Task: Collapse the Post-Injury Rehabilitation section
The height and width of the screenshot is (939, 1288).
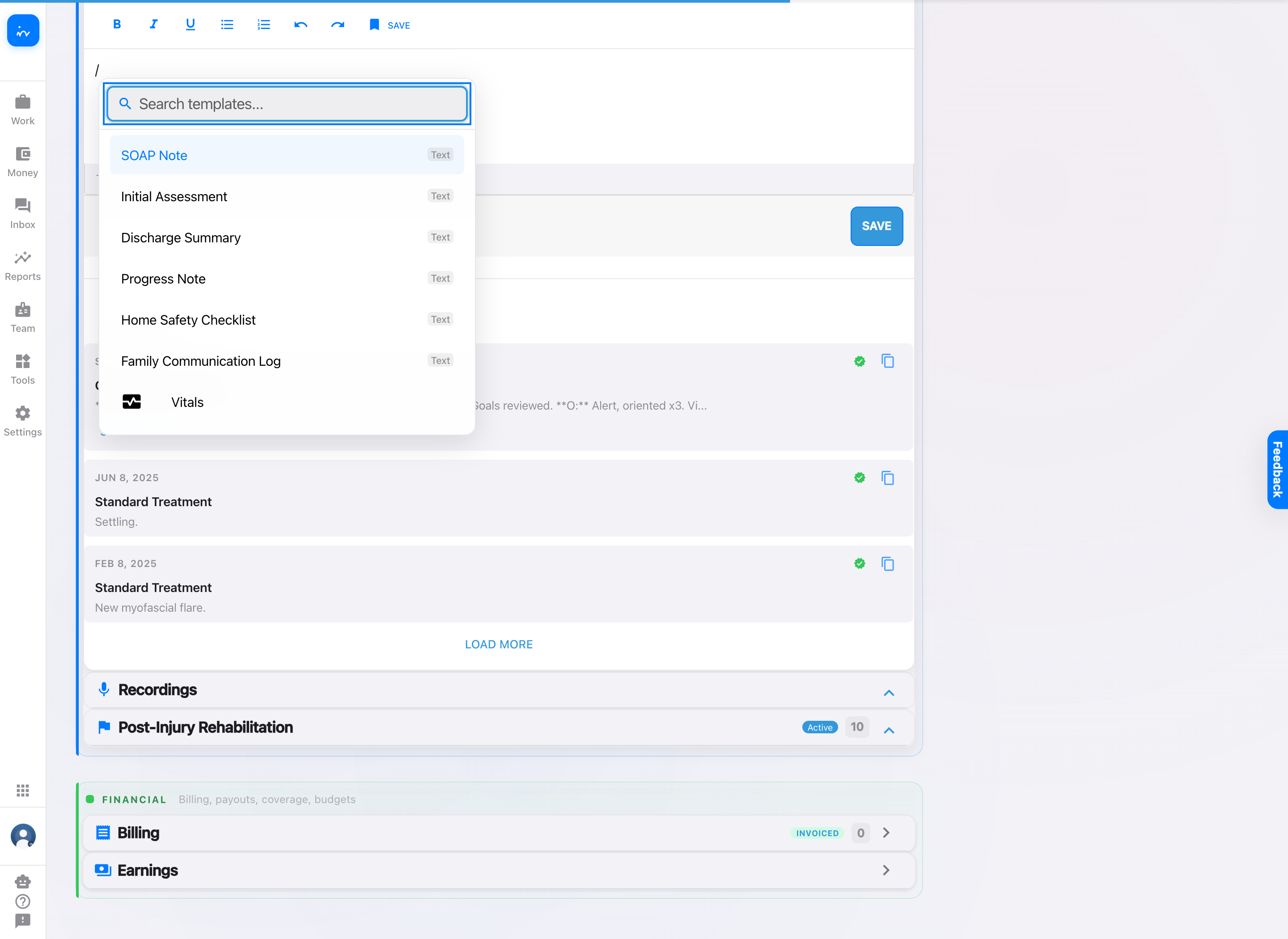Action: pos(889,730)
